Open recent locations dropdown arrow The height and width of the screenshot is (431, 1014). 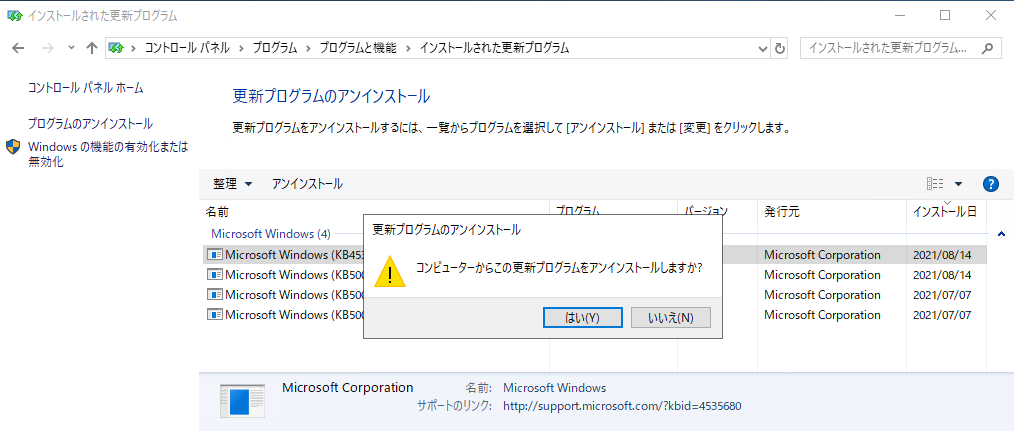point(71,48)
